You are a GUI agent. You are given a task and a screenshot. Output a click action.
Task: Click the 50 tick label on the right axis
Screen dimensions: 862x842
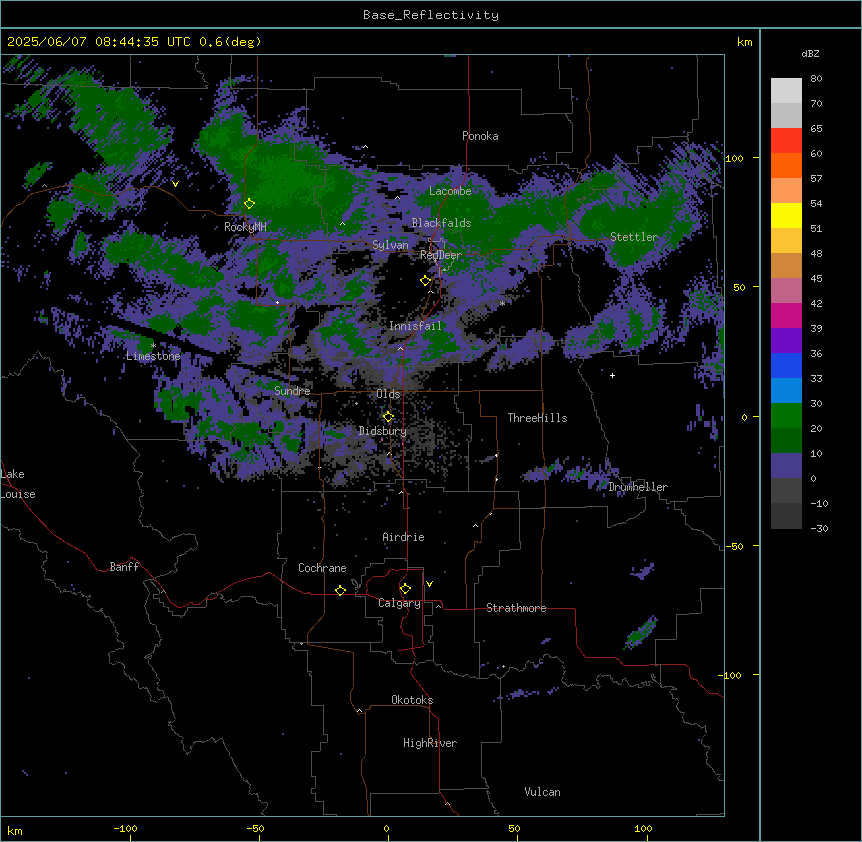coord(739,287)
